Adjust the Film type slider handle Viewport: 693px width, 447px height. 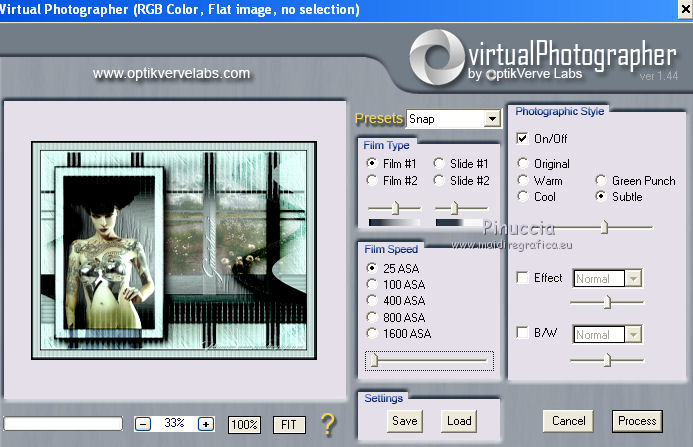pyautogui.click(x=396, y=207)
